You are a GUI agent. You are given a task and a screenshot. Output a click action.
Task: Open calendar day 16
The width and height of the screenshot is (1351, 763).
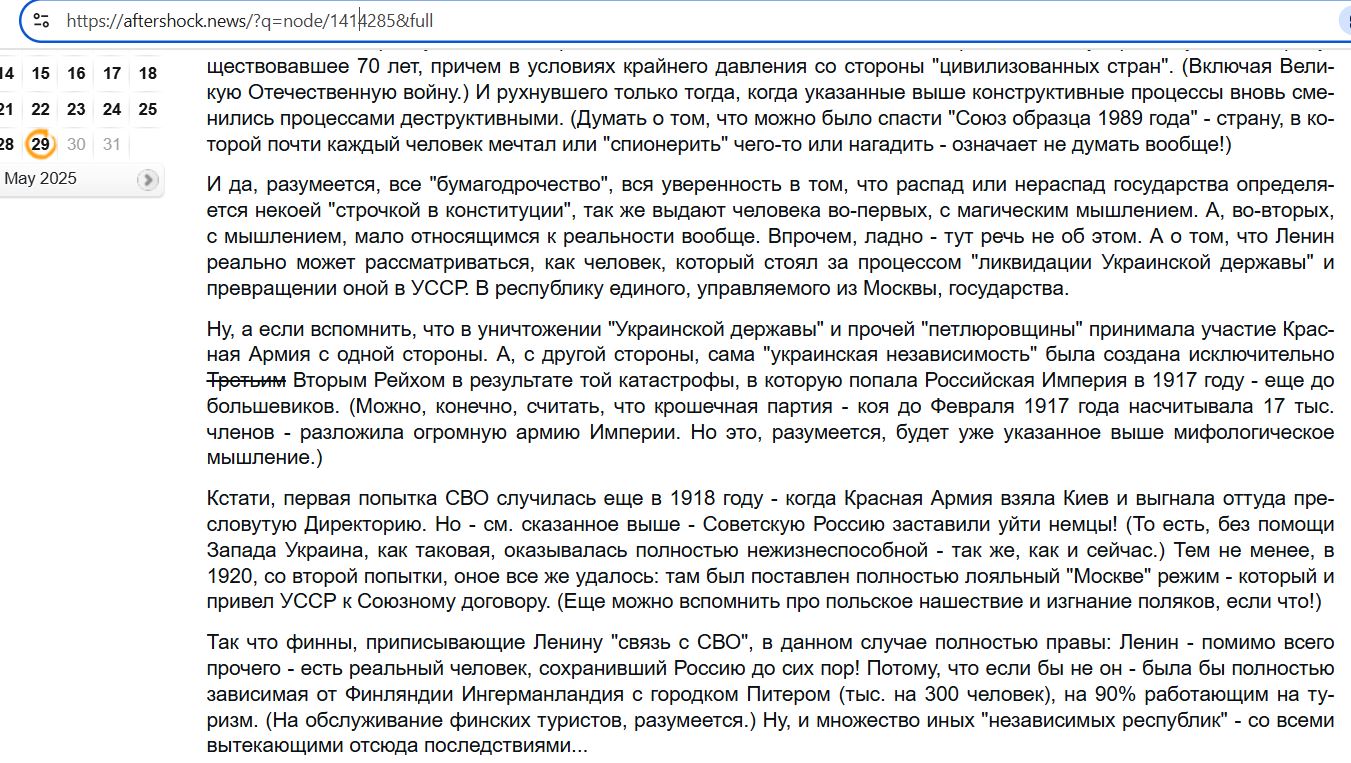click(x=76, y=73)
